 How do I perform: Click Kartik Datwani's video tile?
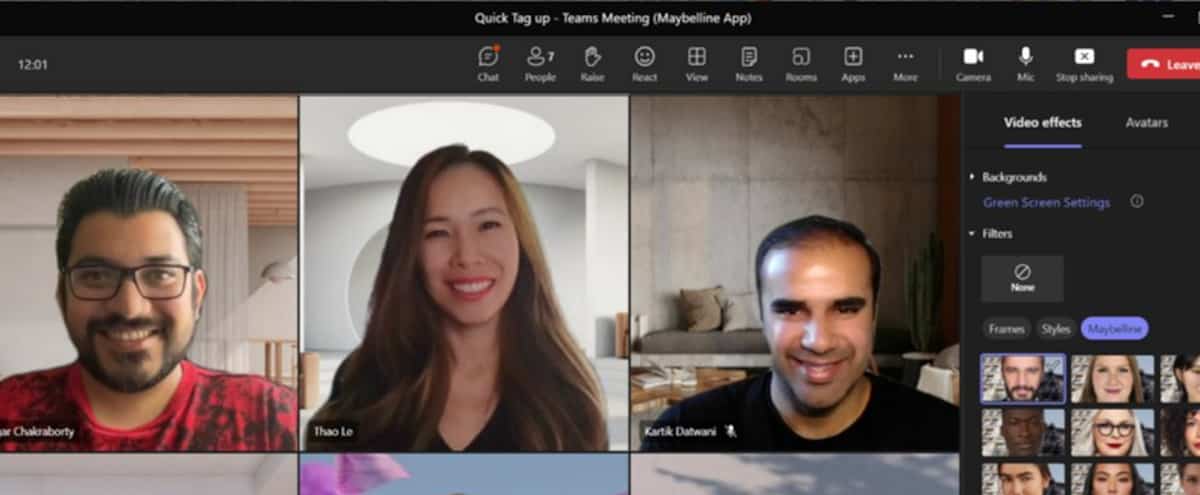point(796,273)
